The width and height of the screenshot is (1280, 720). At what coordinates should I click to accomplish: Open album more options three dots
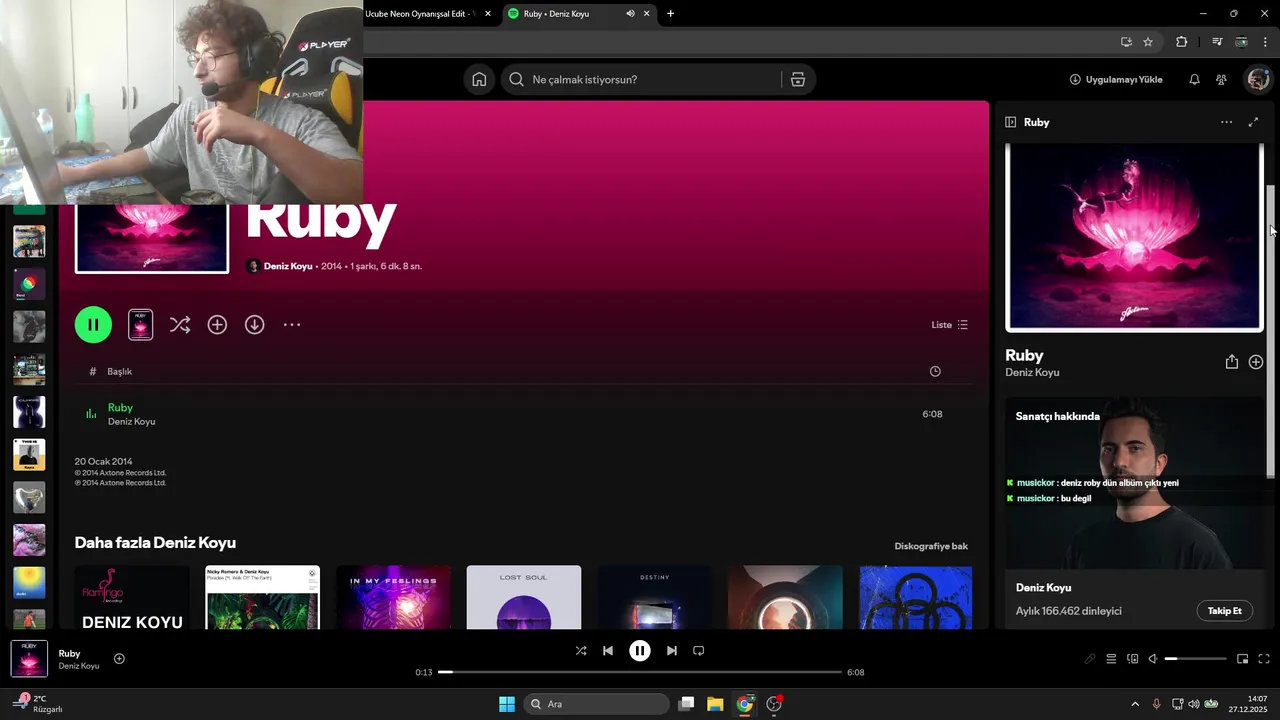click(292, 325)
